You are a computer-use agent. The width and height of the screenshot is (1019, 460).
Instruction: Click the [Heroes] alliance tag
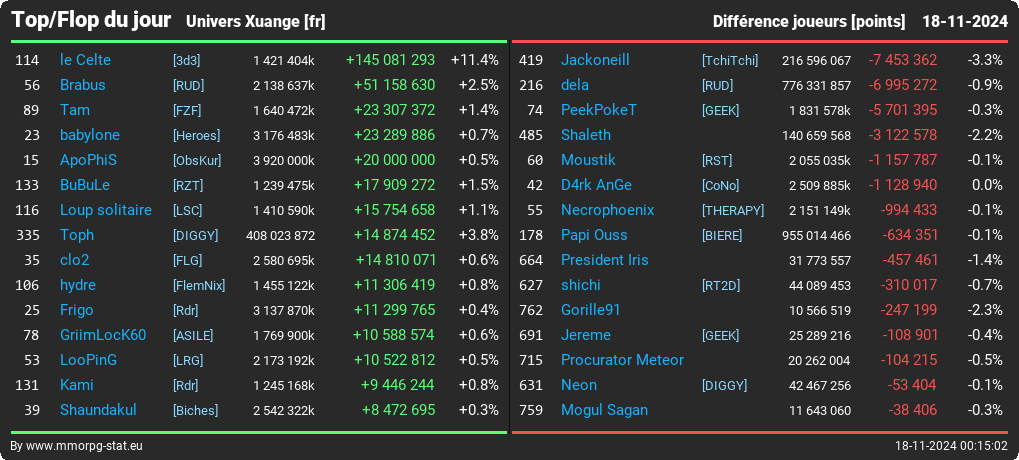(196, 136)
